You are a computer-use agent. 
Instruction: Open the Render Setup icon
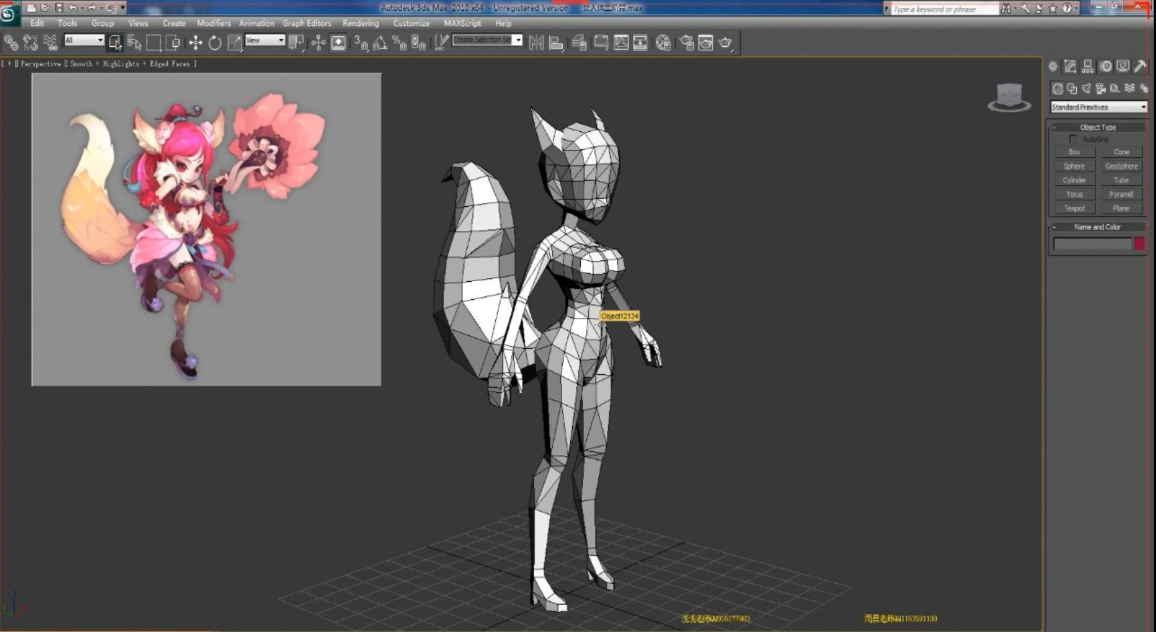point(686,42)
